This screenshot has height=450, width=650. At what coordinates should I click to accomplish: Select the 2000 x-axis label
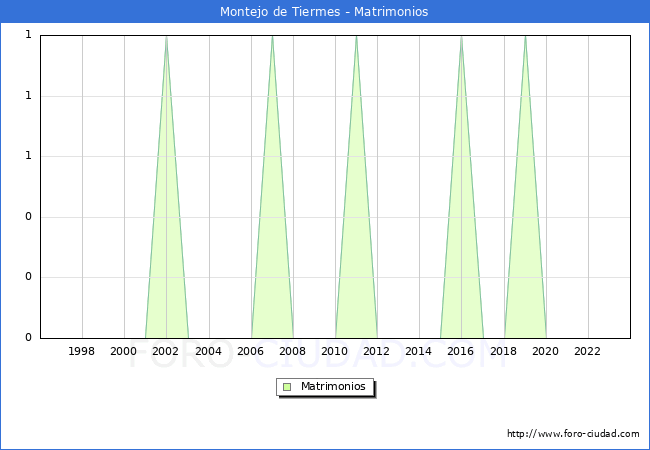click(123, 351)
